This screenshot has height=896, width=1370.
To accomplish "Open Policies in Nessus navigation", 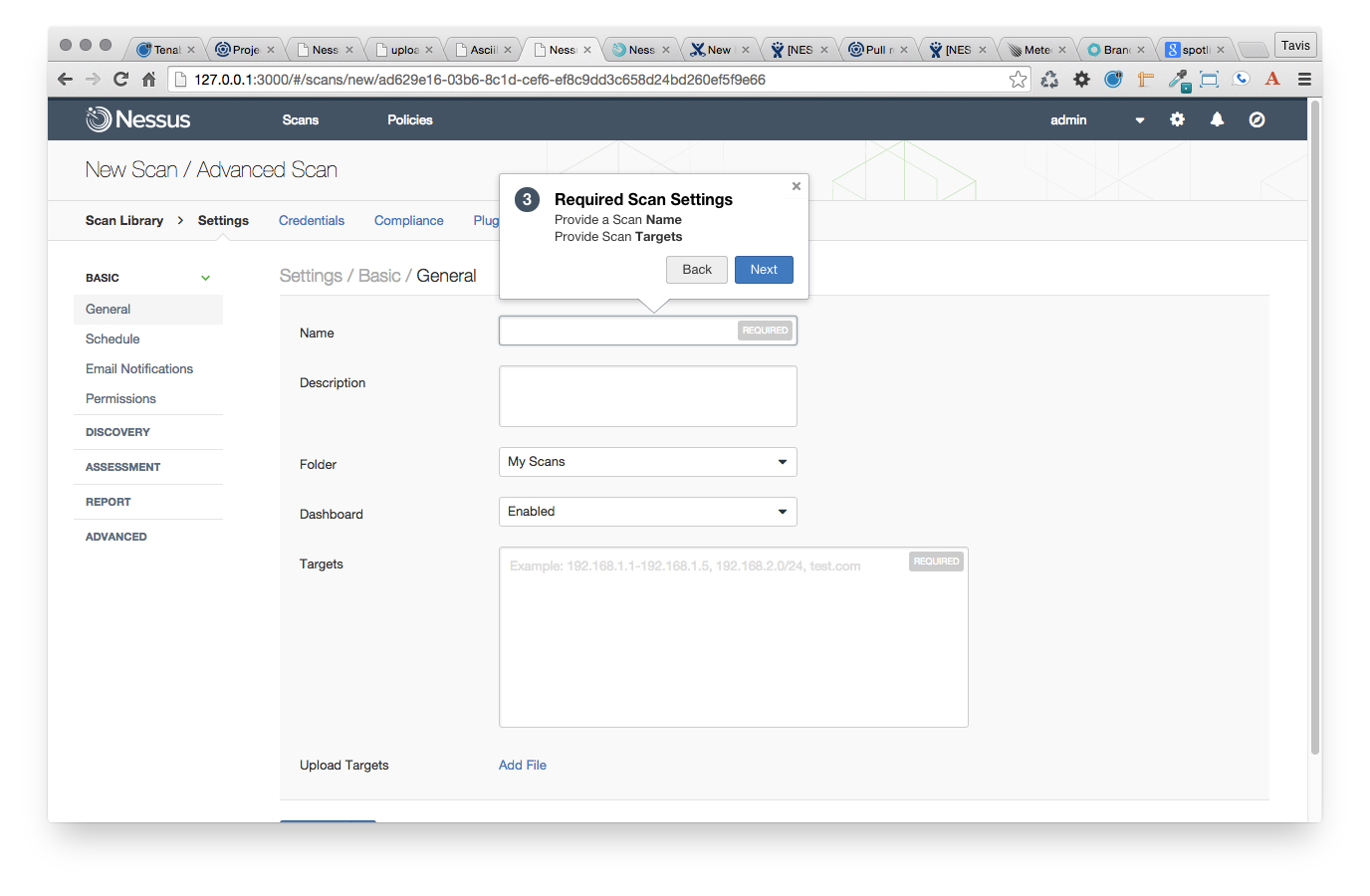I will (x=410, y=119).
